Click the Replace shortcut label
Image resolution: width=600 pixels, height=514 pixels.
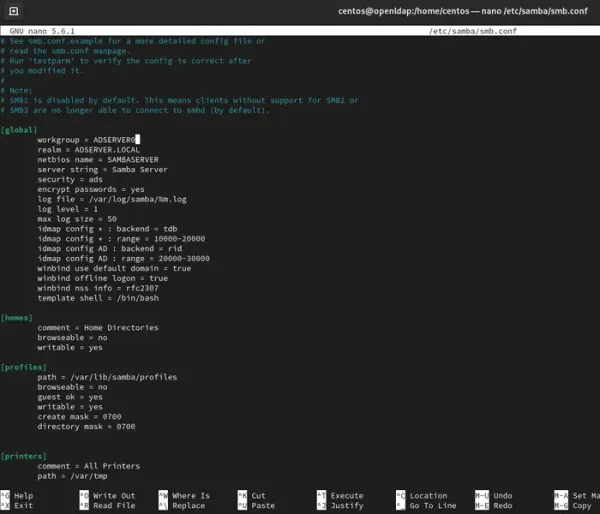tap(188, 506)
